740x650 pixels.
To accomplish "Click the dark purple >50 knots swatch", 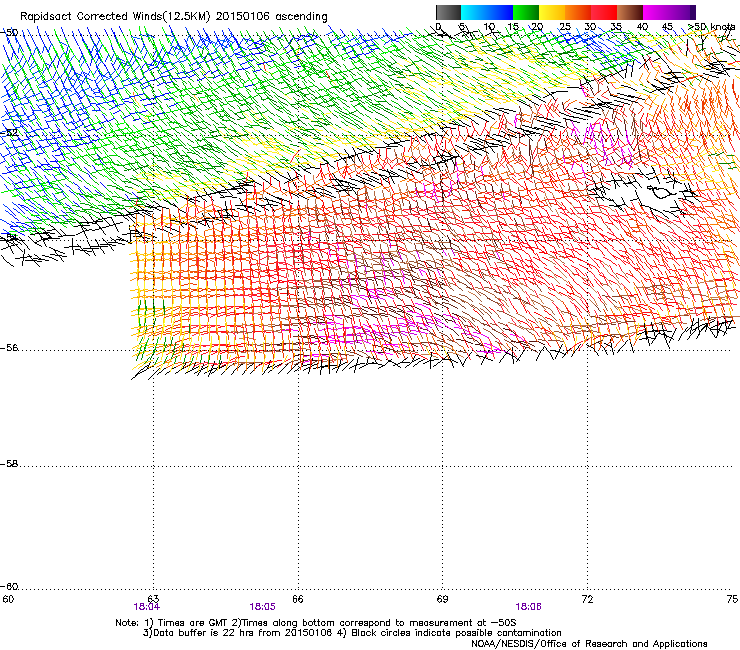I will [692, 12].
